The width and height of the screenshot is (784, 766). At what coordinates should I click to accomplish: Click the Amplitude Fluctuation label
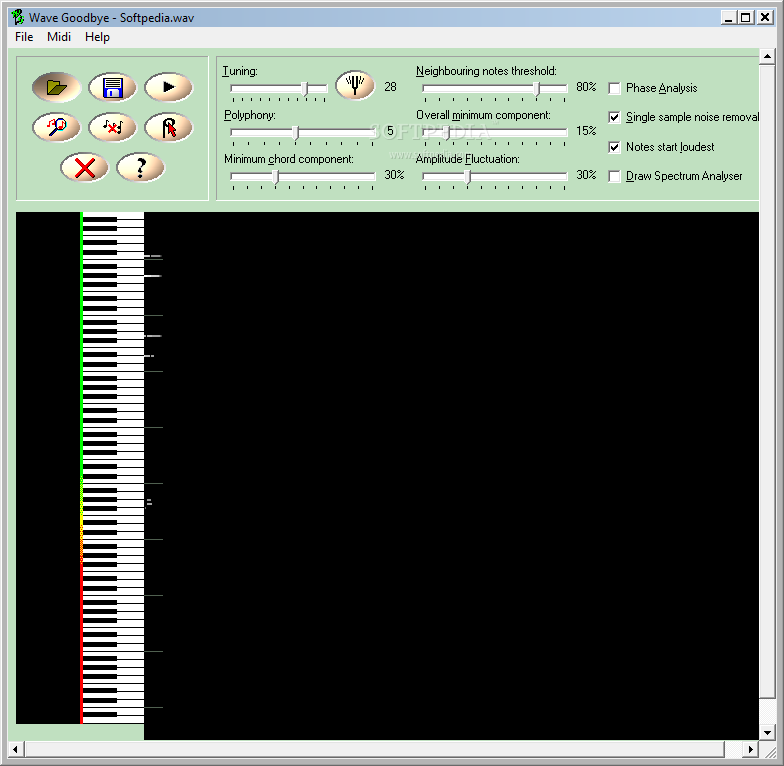[468, 159]
